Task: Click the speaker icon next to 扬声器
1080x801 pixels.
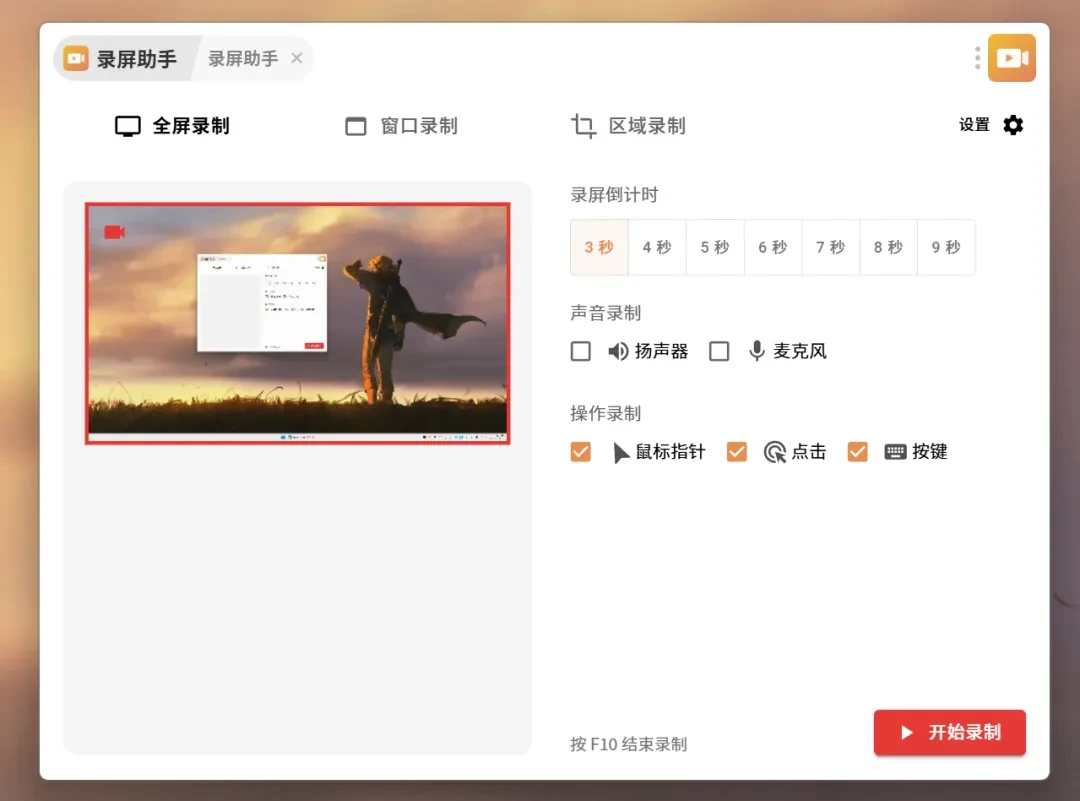Action: [618, 351]
